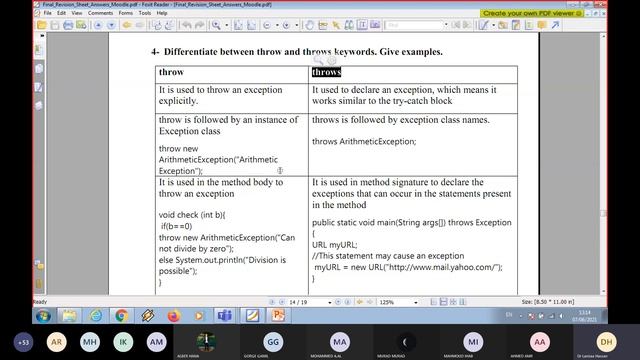Select single page layout in status bar
Image resolution: width=640 pixels, height=360 pixels.
(x=434, y=302)
